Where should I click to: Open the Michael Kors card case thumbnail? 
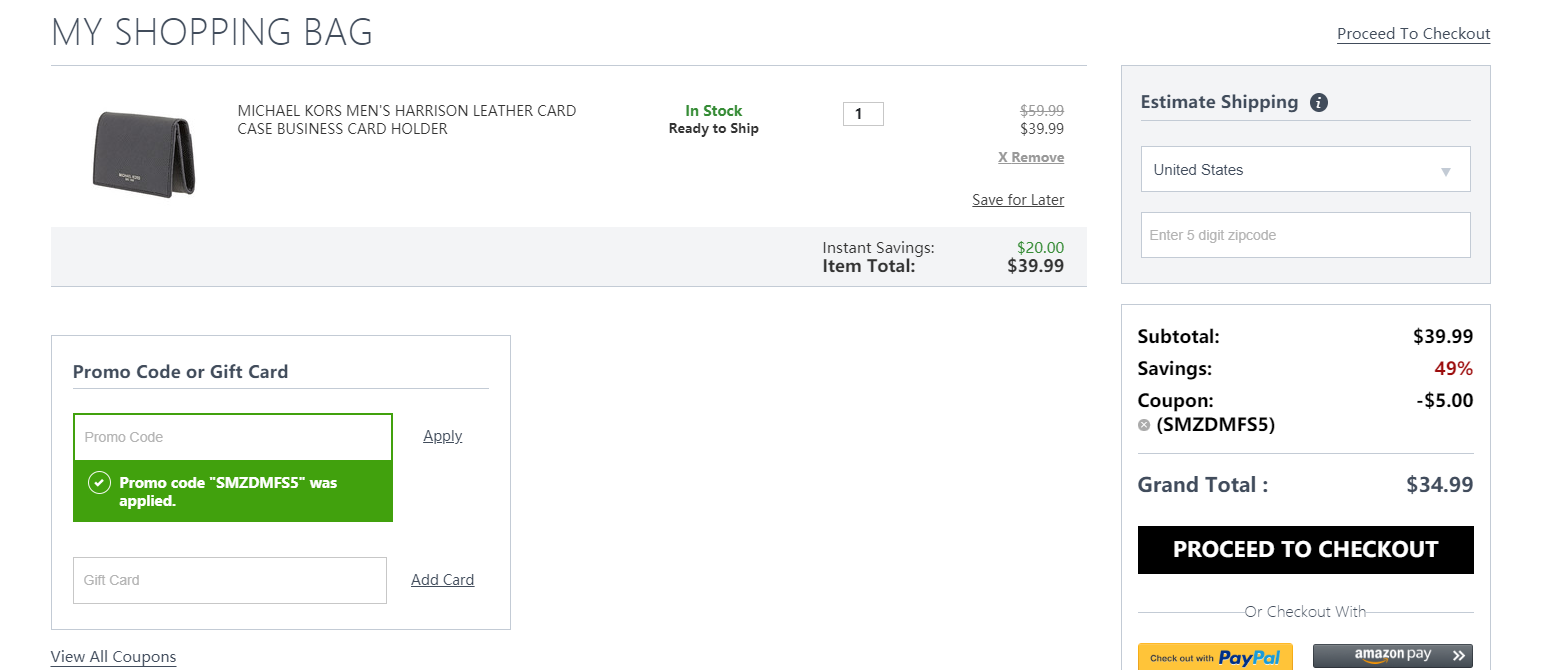[x=144, y=153]
